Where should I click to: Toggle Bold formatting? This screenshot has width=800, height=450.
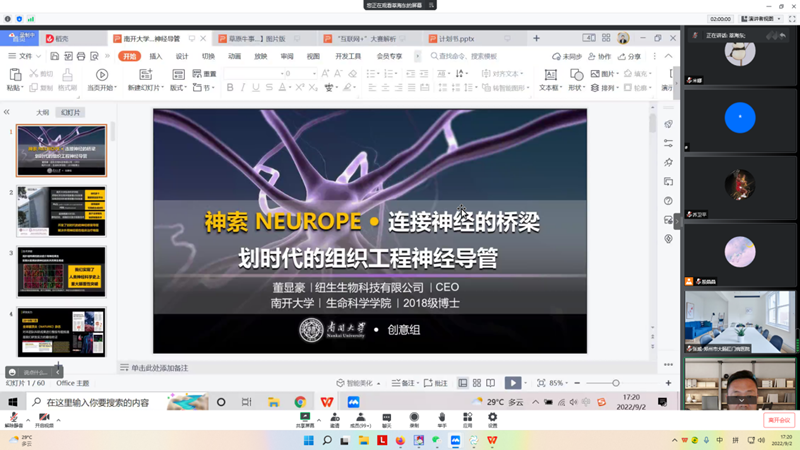point(230,87)
